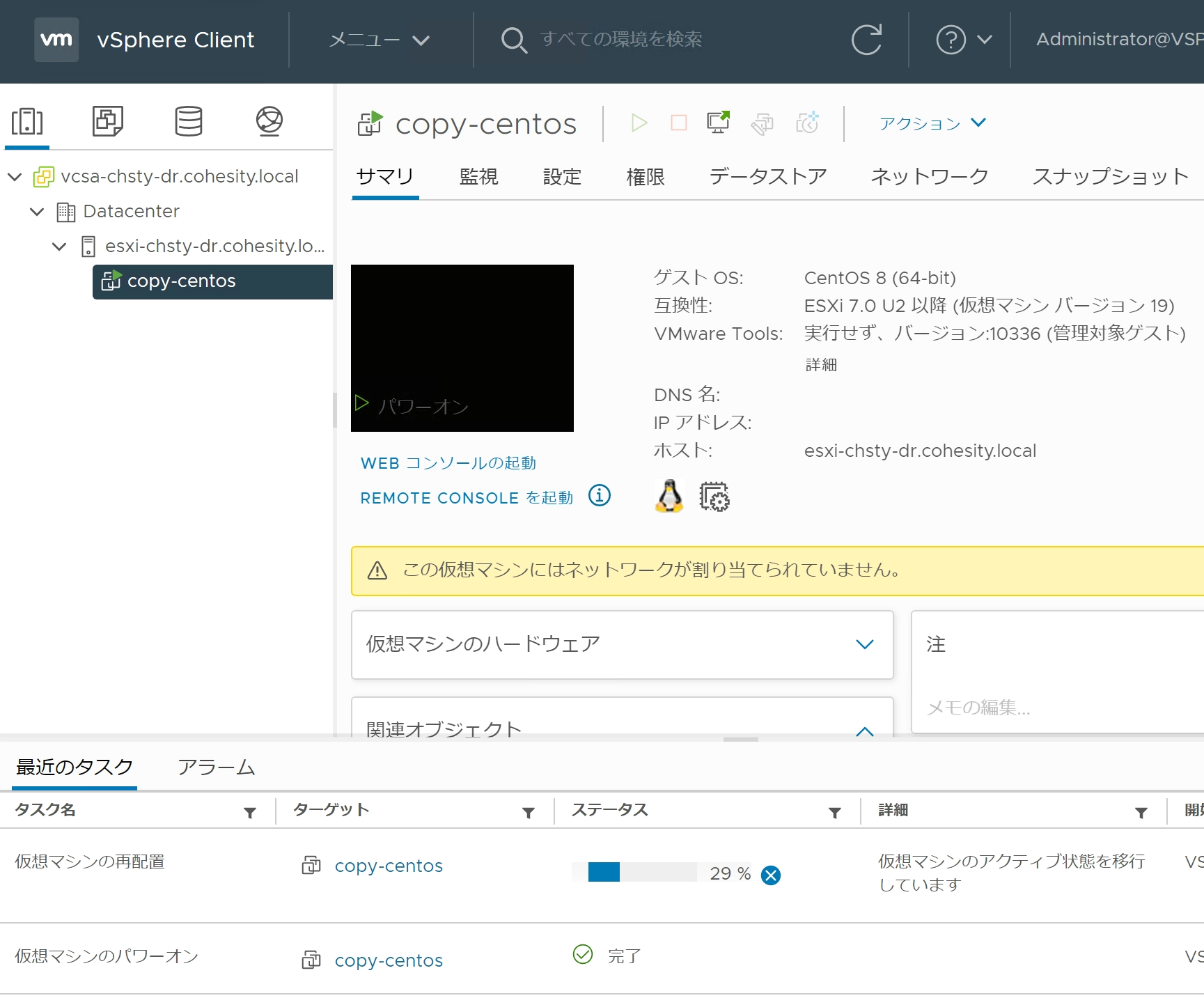Cancel the relocate VM task at 29%
This screenshot has width=1204, height=998.
click(771, 875)
